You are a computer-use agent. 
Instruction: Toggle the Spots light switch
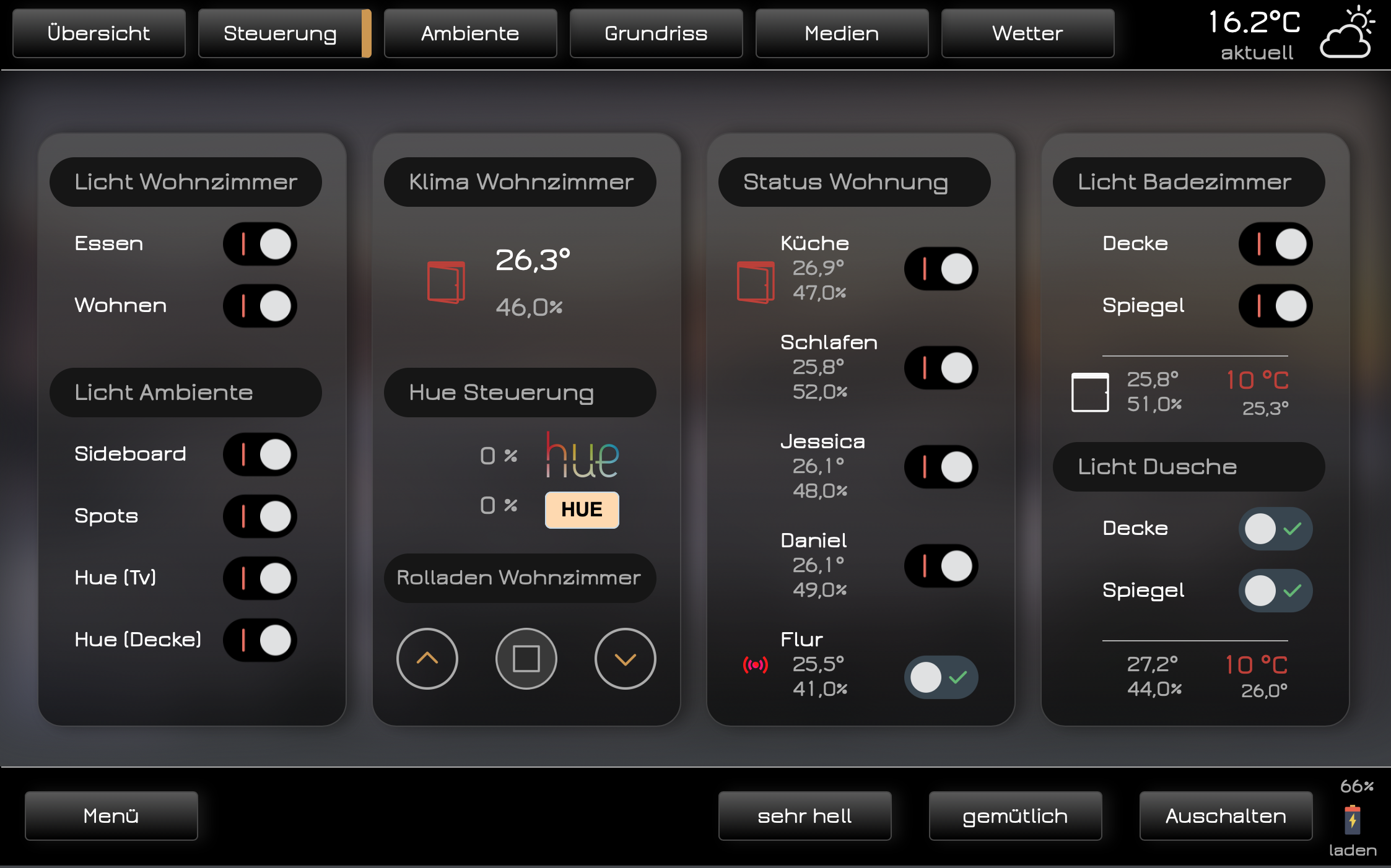click(x=260, y=516)
